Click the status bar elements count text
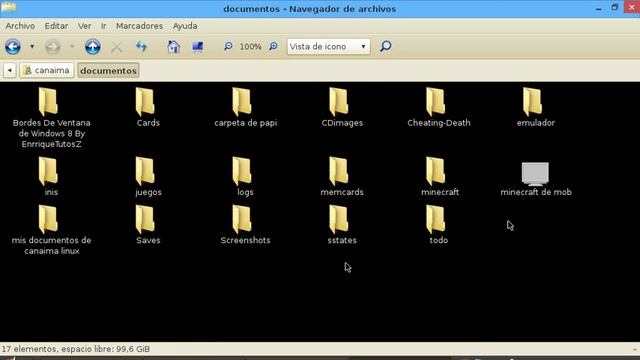 76,349
